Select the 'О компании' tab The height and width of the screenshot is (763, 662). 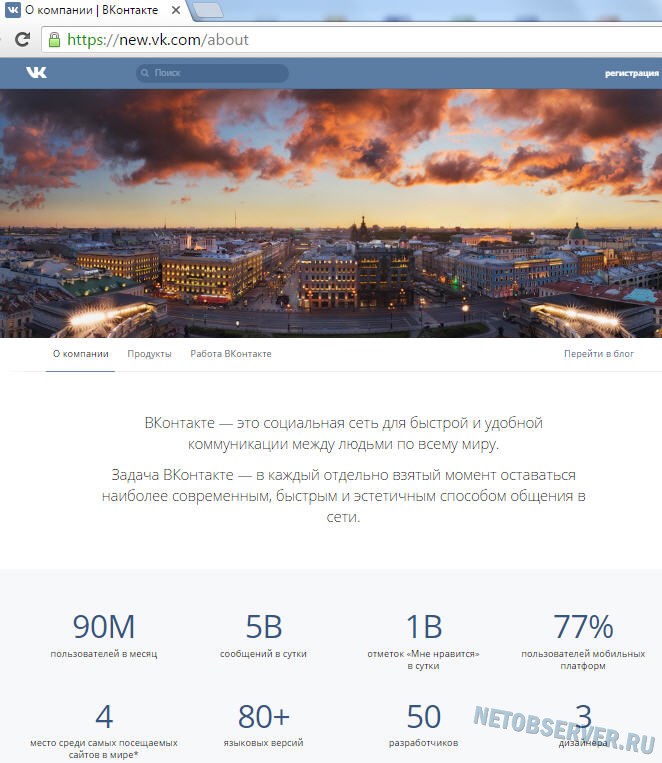[x=81, y=354]
